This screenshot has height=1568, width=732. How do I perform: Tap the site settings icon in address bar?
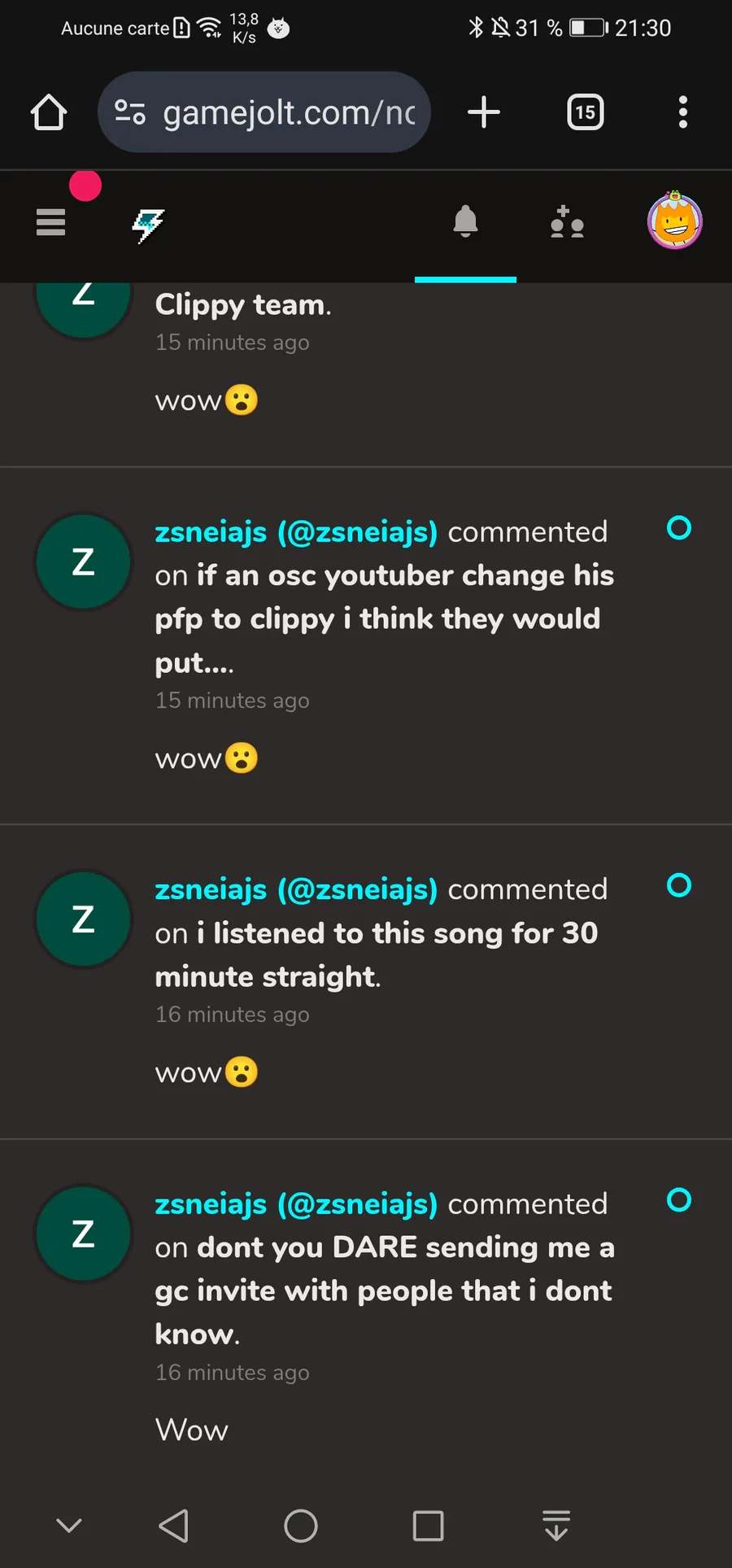click(130, 112)
